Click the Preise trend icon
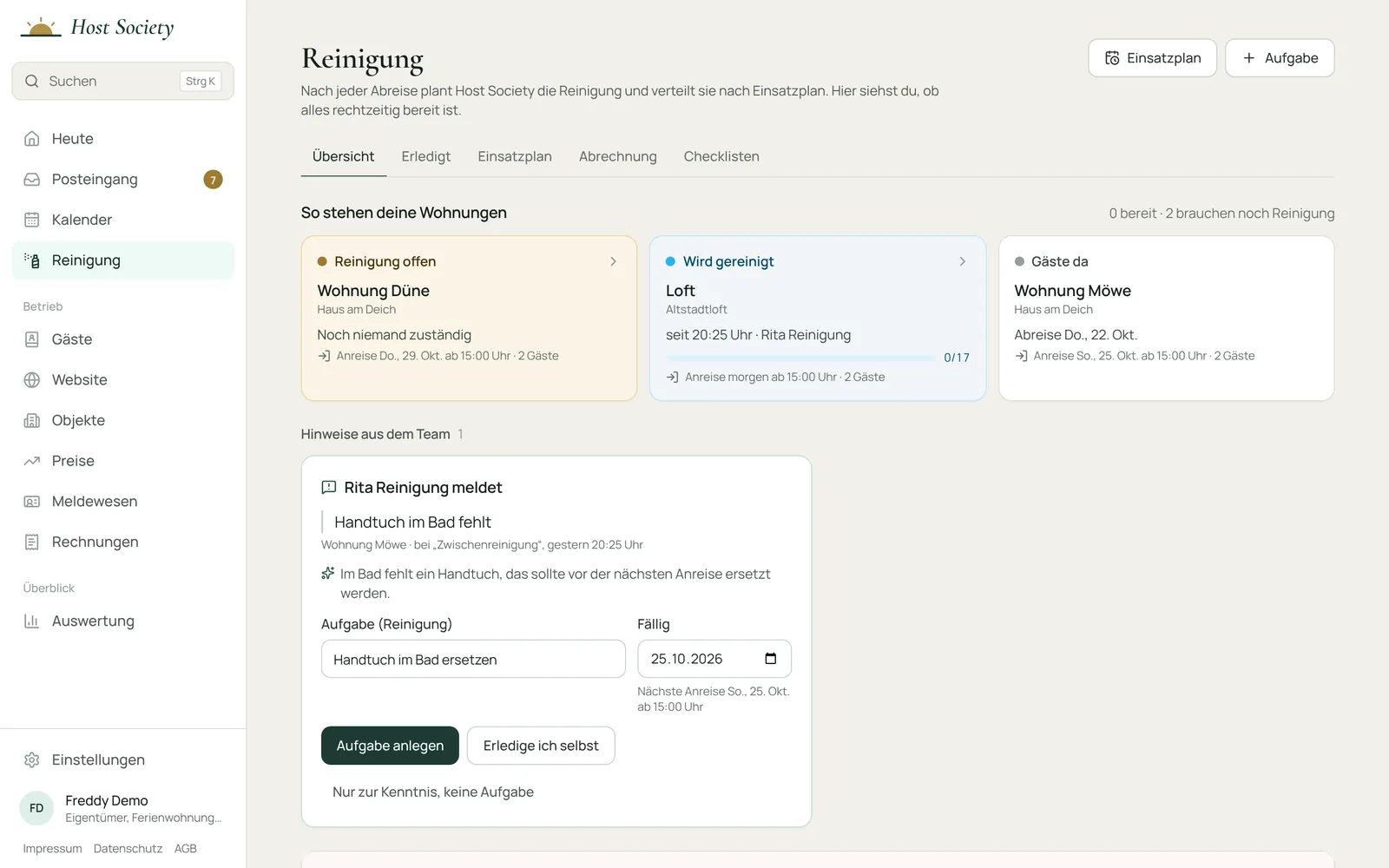Image resolution: width=1389 pixels, height=868 pixels. (x=32, y=461)
